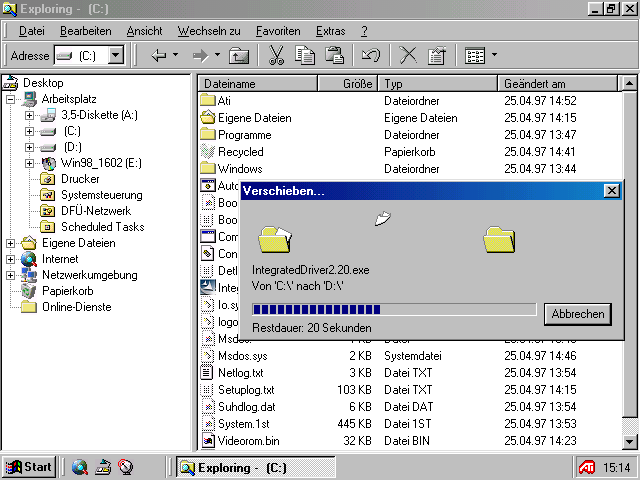Expand the Netzwerkumgebung tree node
The image size is (640, 480).
[11, 275]
